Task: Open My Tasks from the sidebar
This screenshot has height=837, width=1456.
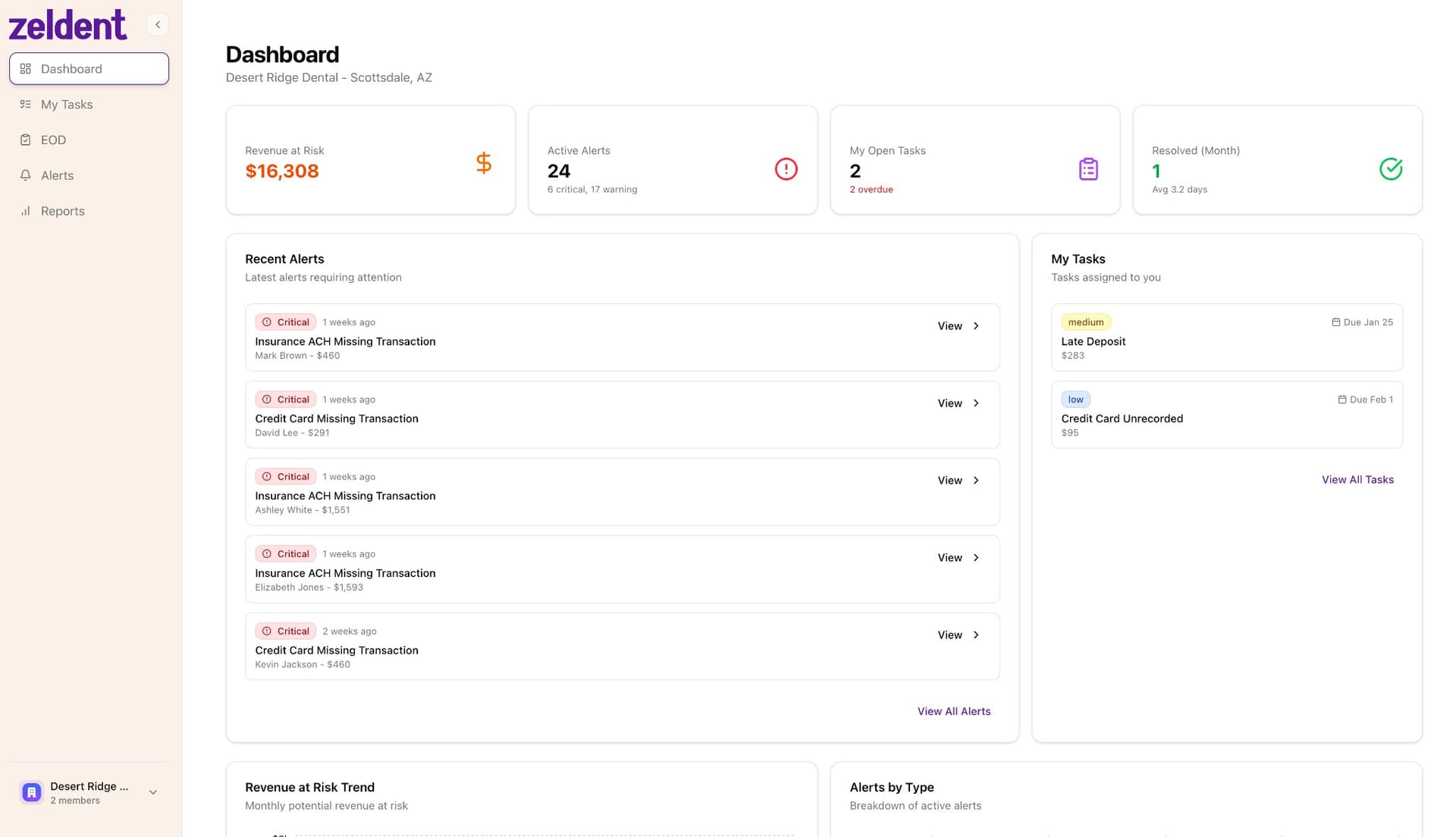Action: click(66, 104)
